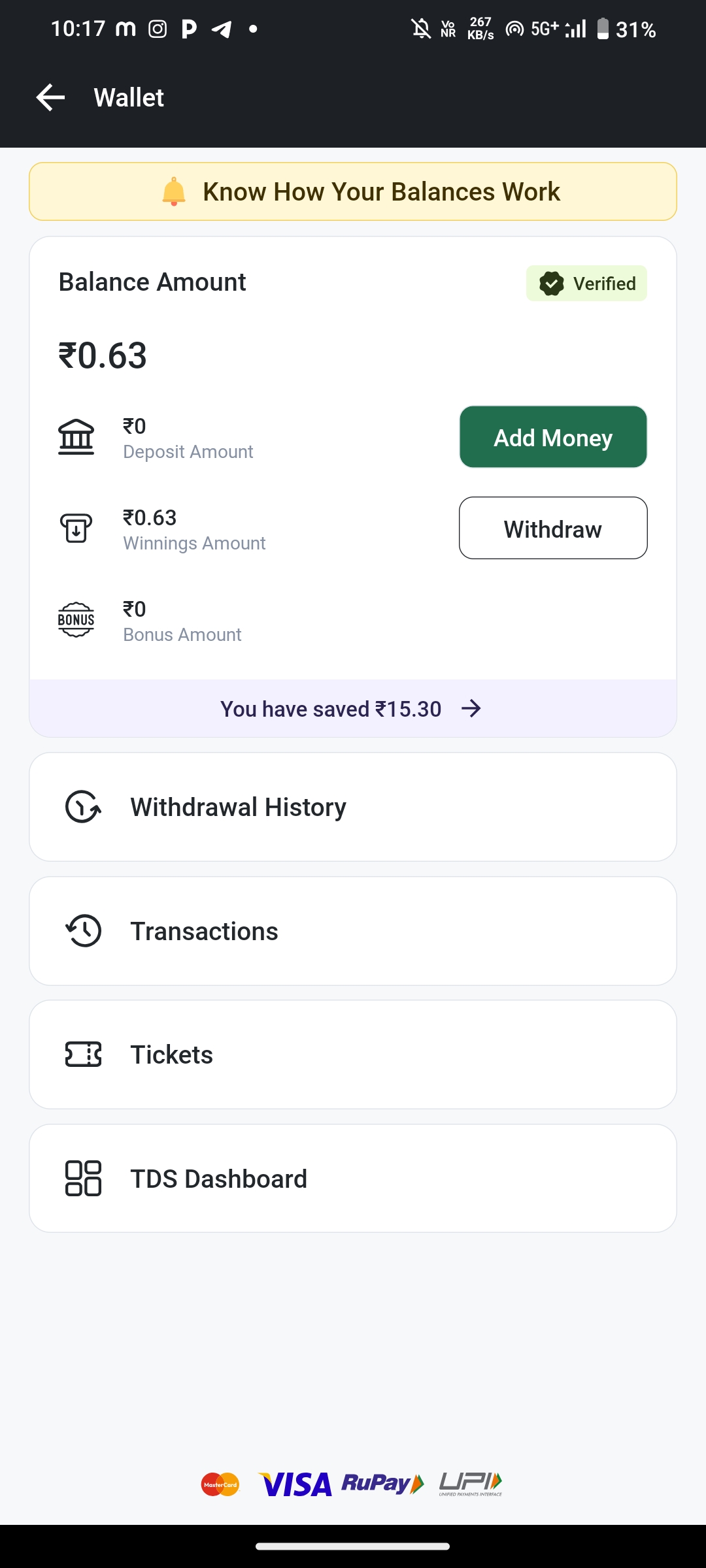This screenshot has height=1568, width=706.
Task: Tap the yellow bell notification icon
Action: [x=174, y=191]
